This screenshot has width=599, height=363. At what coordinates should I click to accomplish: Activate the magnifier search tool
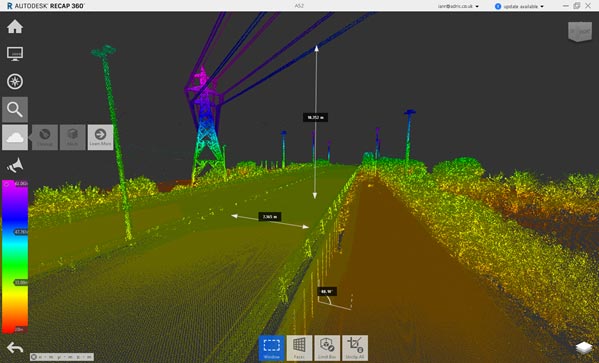15,110
